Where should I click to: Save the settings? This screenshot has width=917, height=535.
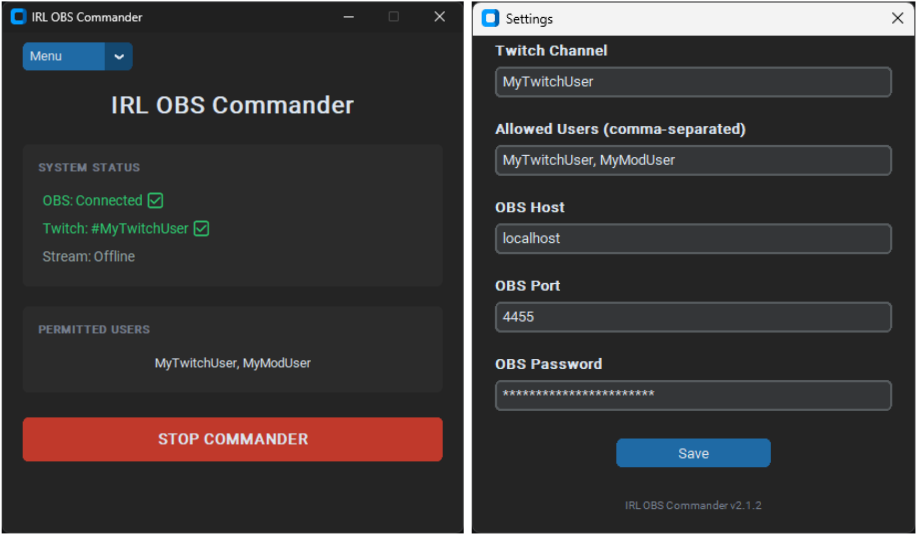point(693,453)
